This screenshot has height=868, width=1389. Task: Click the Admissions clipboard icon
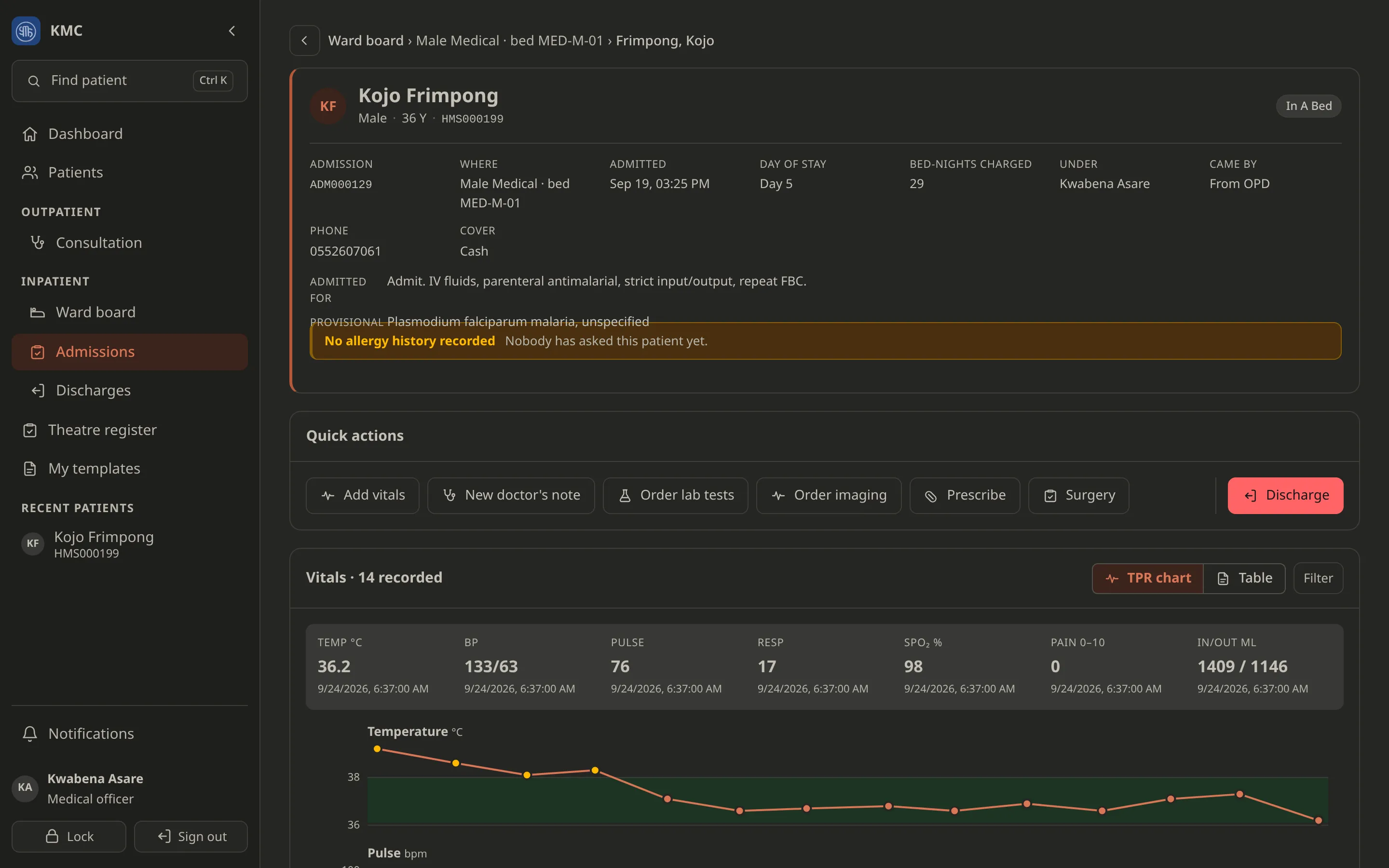pyautogui.click(x=38, y=352)
